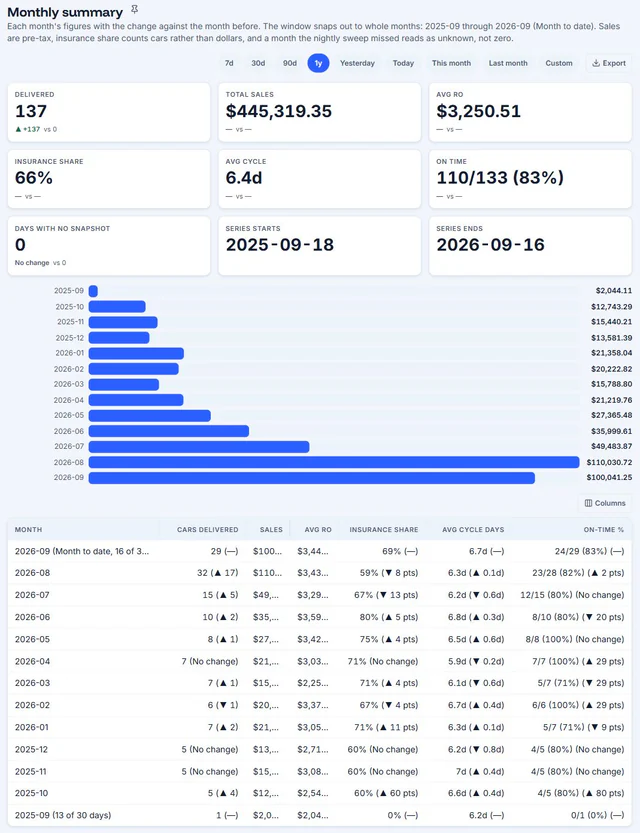
Task: Click the cell 24/29 (83%) (—)
Action: tap(590, 551)
